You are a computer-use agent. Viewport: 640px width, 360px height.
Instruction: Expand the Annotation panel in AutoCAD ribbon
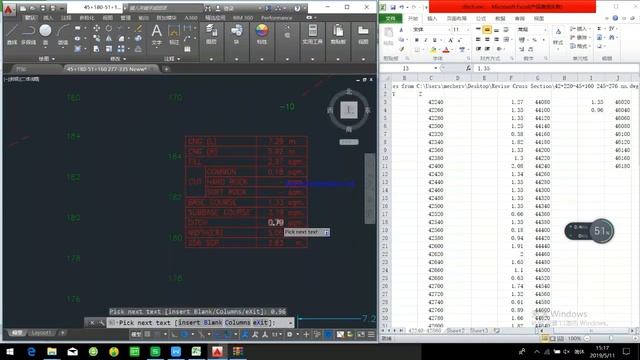point(172,59)
